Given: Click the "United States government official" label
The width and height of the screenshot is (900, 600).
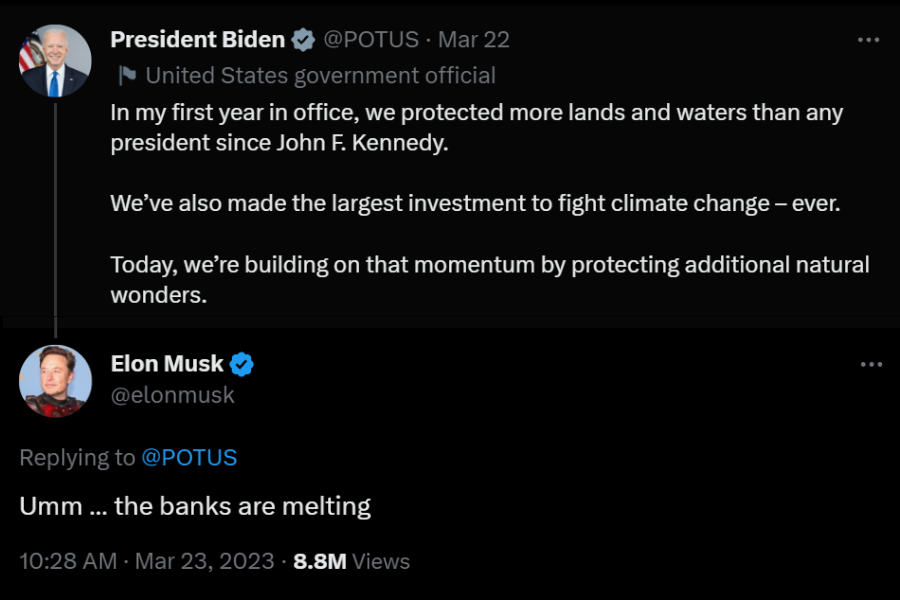Looking at the screenshot, I should tap(320, 75).
